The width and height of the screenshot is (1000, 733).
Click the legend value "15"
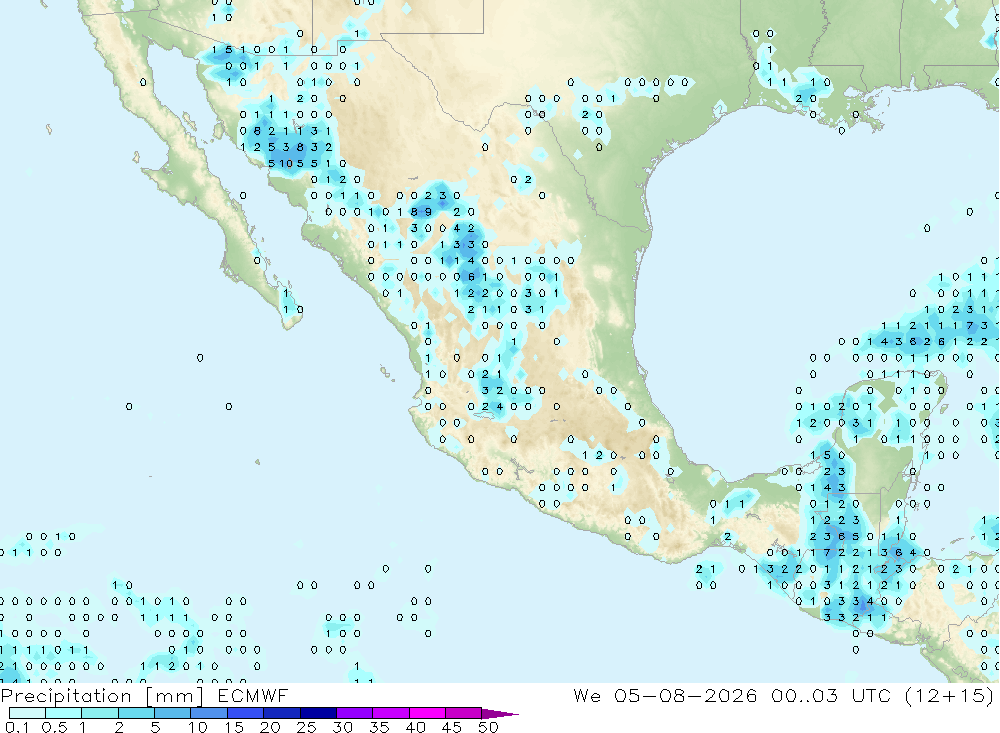coord(234,727)
